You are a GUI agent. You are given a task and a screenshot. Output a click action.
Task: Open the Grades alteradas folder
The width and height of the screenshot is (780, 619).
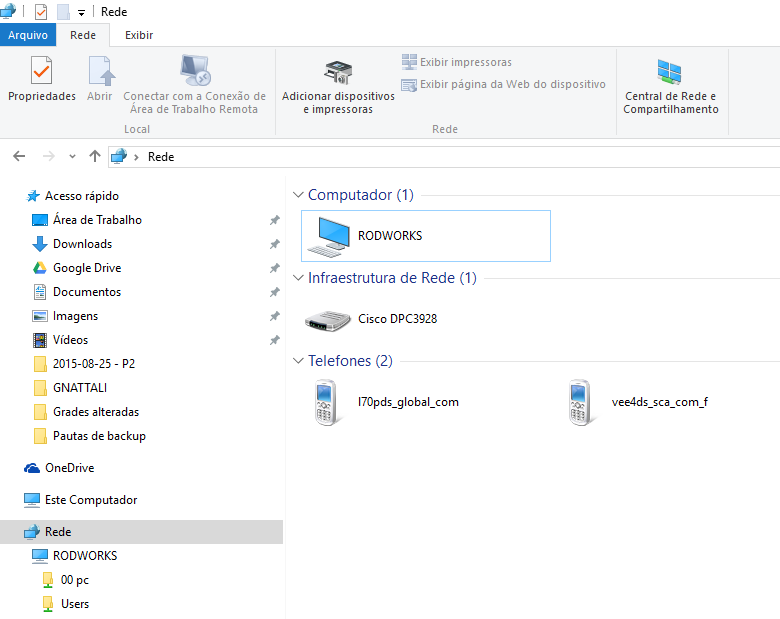[86, 412]
